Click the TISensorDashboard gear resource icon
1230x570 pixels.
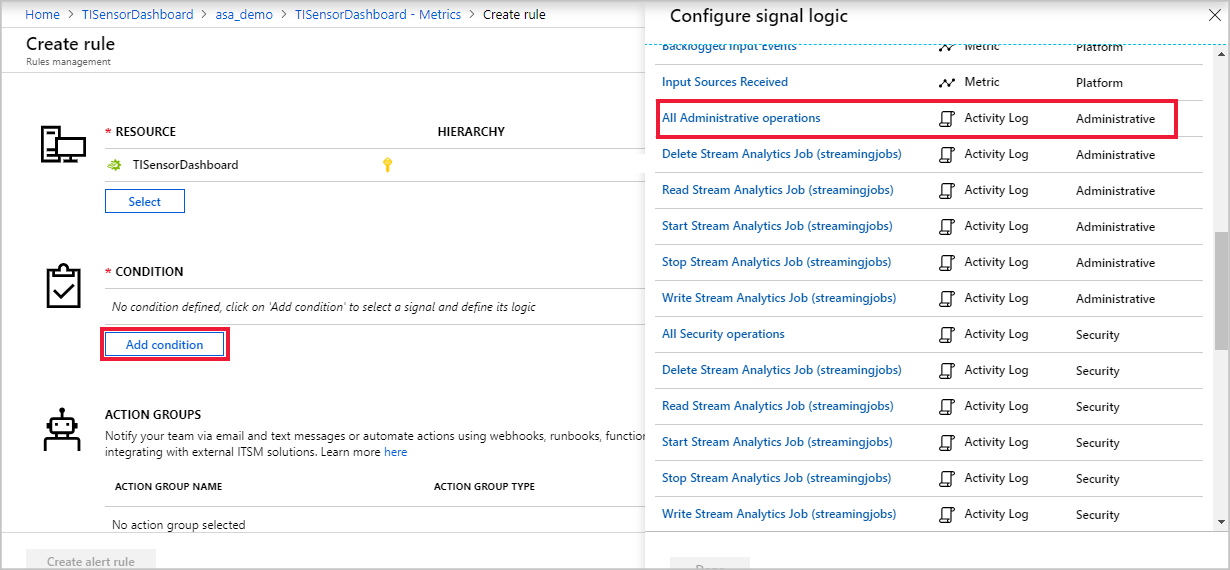coord(115,165)
